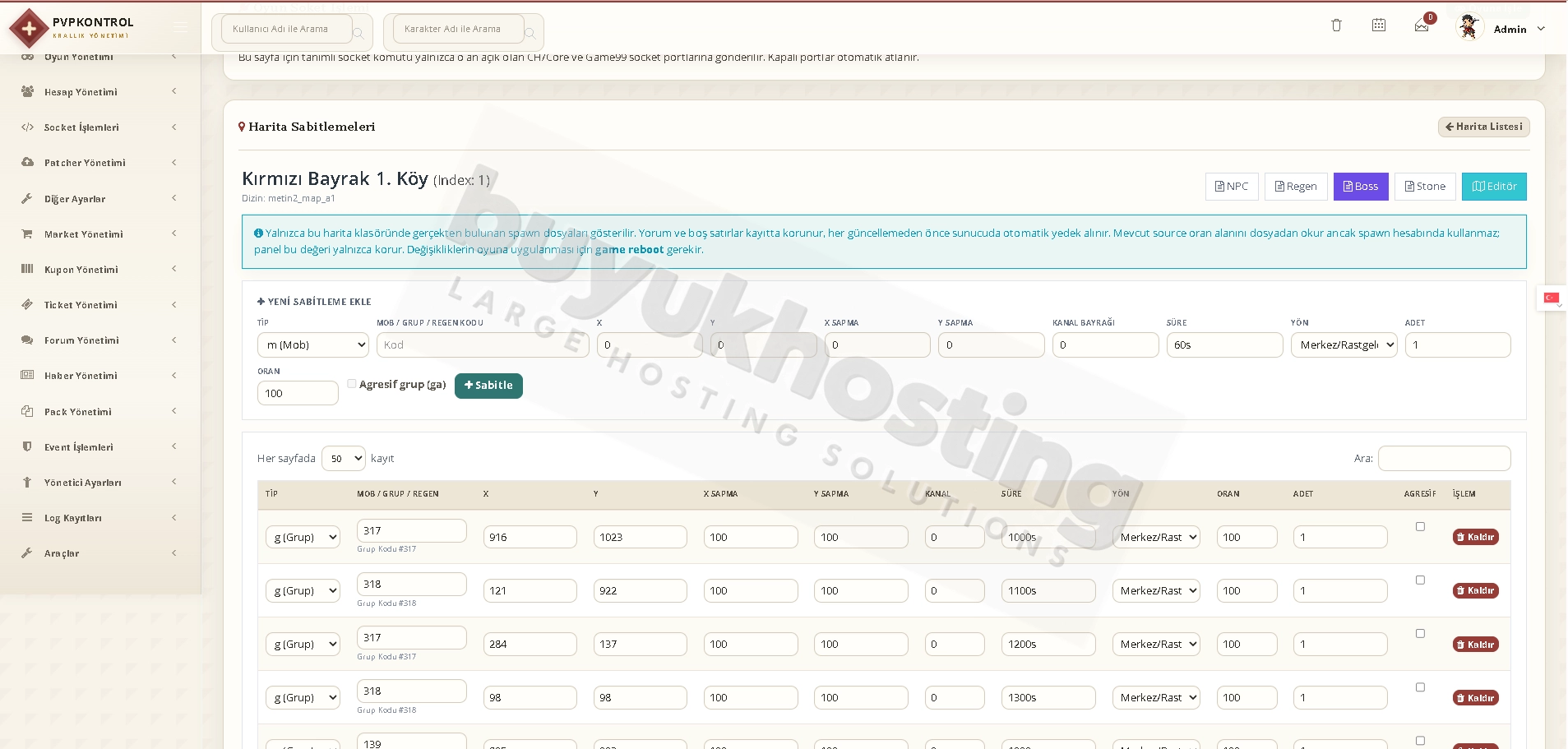Click Kaldır in the 1000s row
Viewport: 1568px width, 749px height.
[x=1476, y=537]
